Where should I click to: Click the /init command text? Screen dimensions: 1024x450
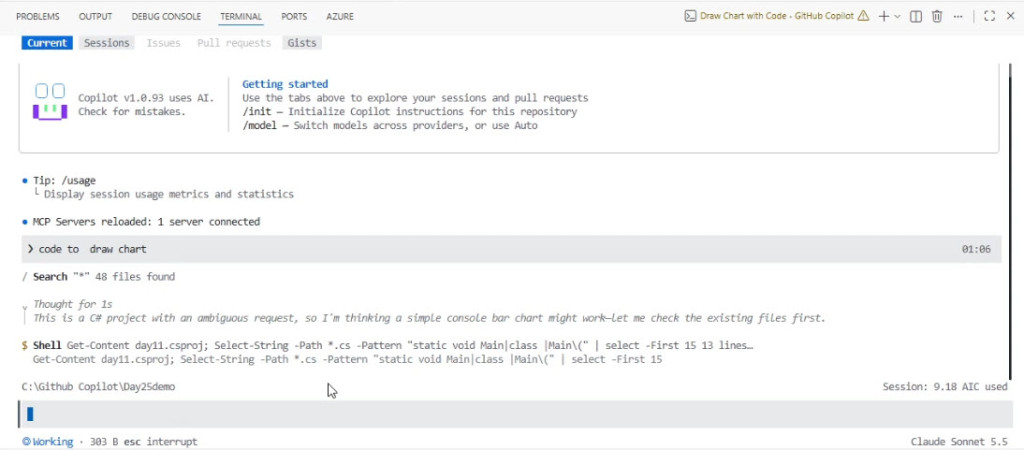(259, 112)
